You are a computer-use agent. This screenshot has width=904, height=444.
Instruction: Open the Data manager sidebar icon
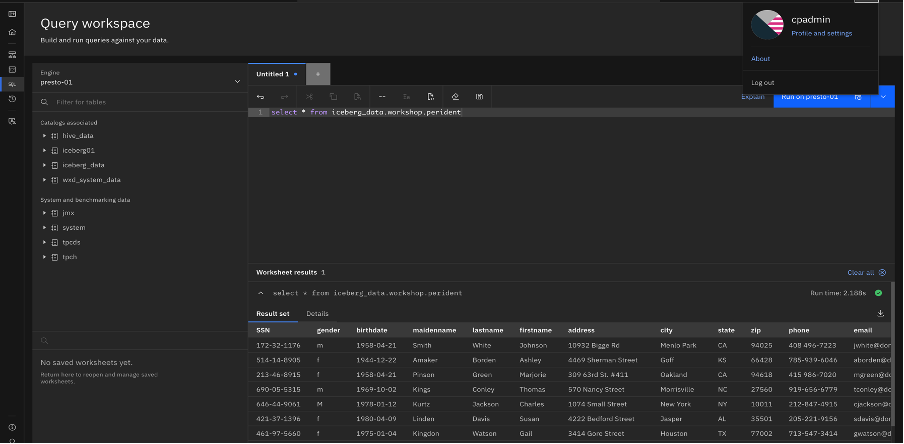(x=12, y=70)
